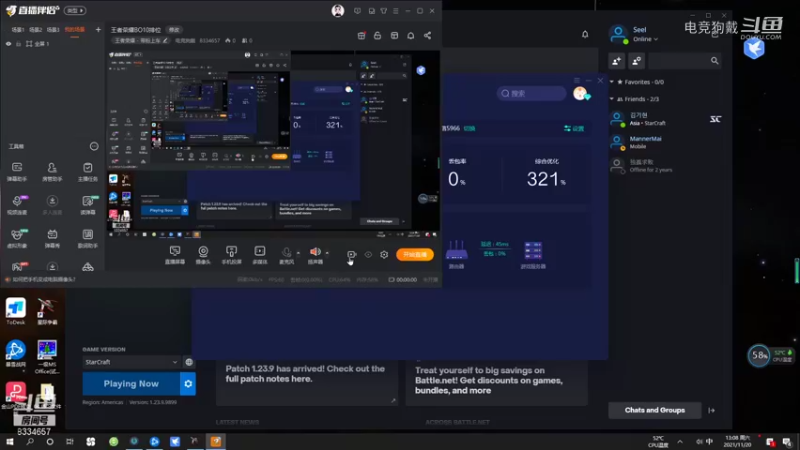Open settings link in accelerator window
Screen dimensions: 800x450
point(574,129)
